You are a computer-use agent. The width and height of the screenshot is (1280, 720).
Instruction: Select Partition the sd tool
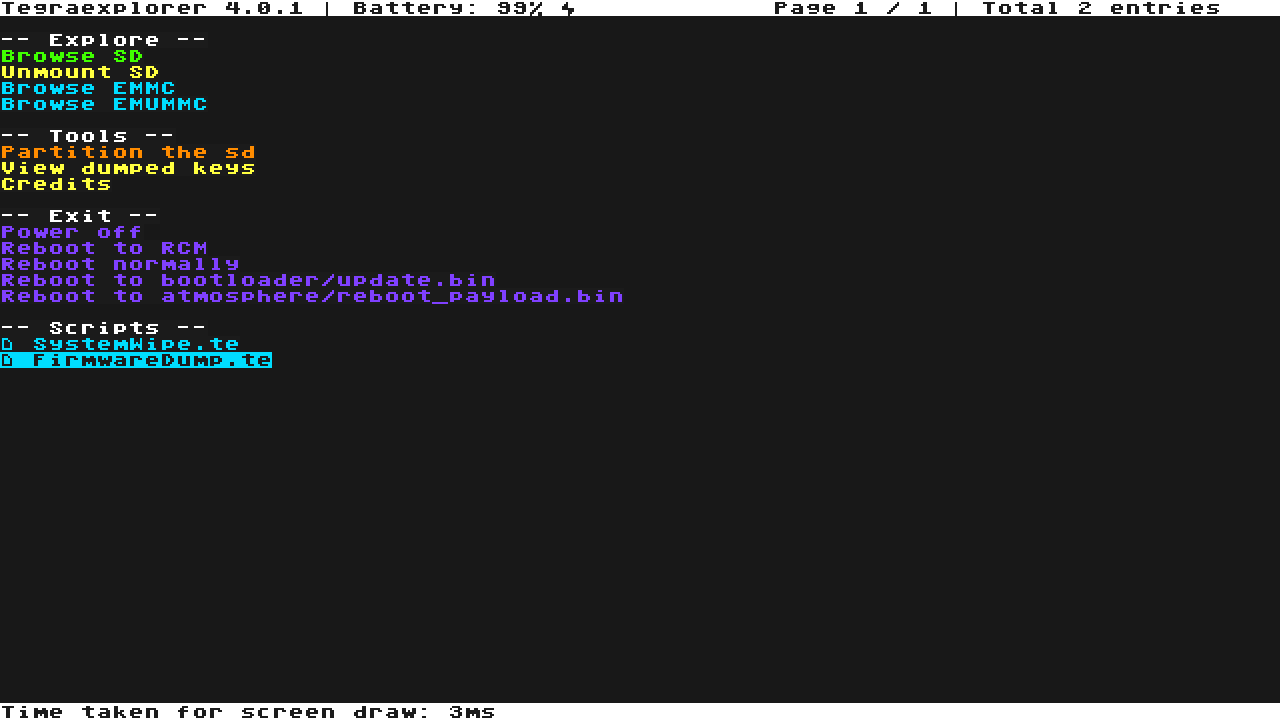[128, 152]
